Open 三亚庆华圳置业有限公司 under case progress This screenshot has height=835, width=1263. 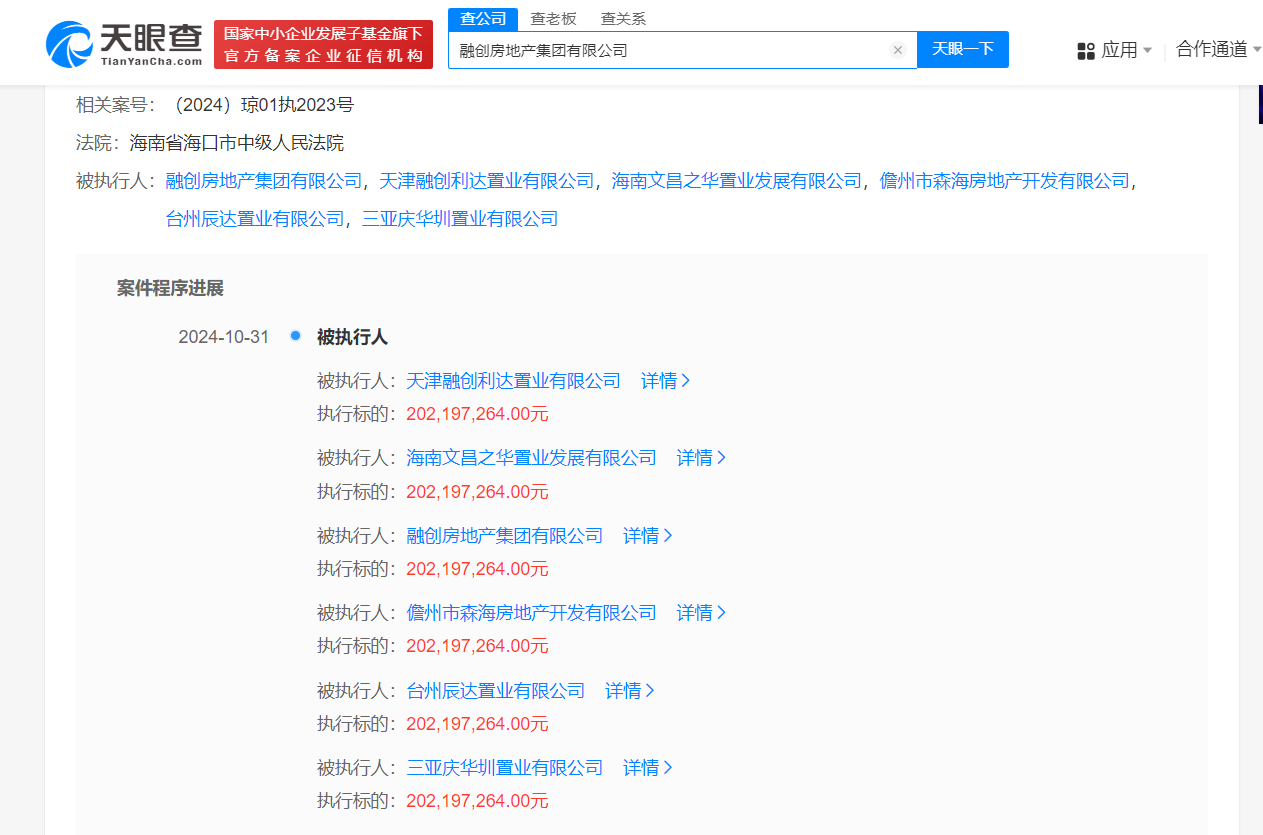[505, 768]
